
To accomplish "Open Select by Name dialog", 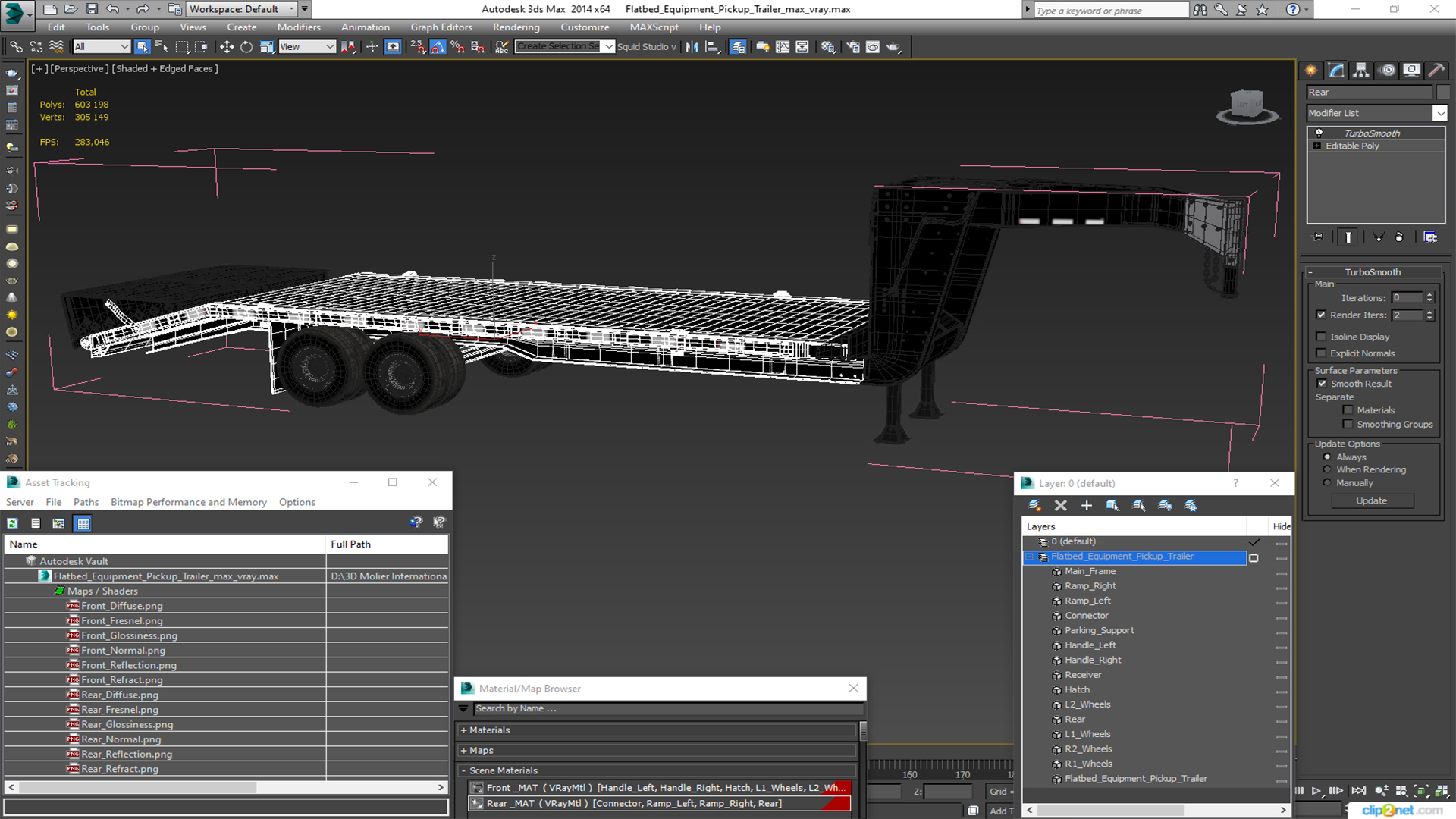I will point(162,47).
